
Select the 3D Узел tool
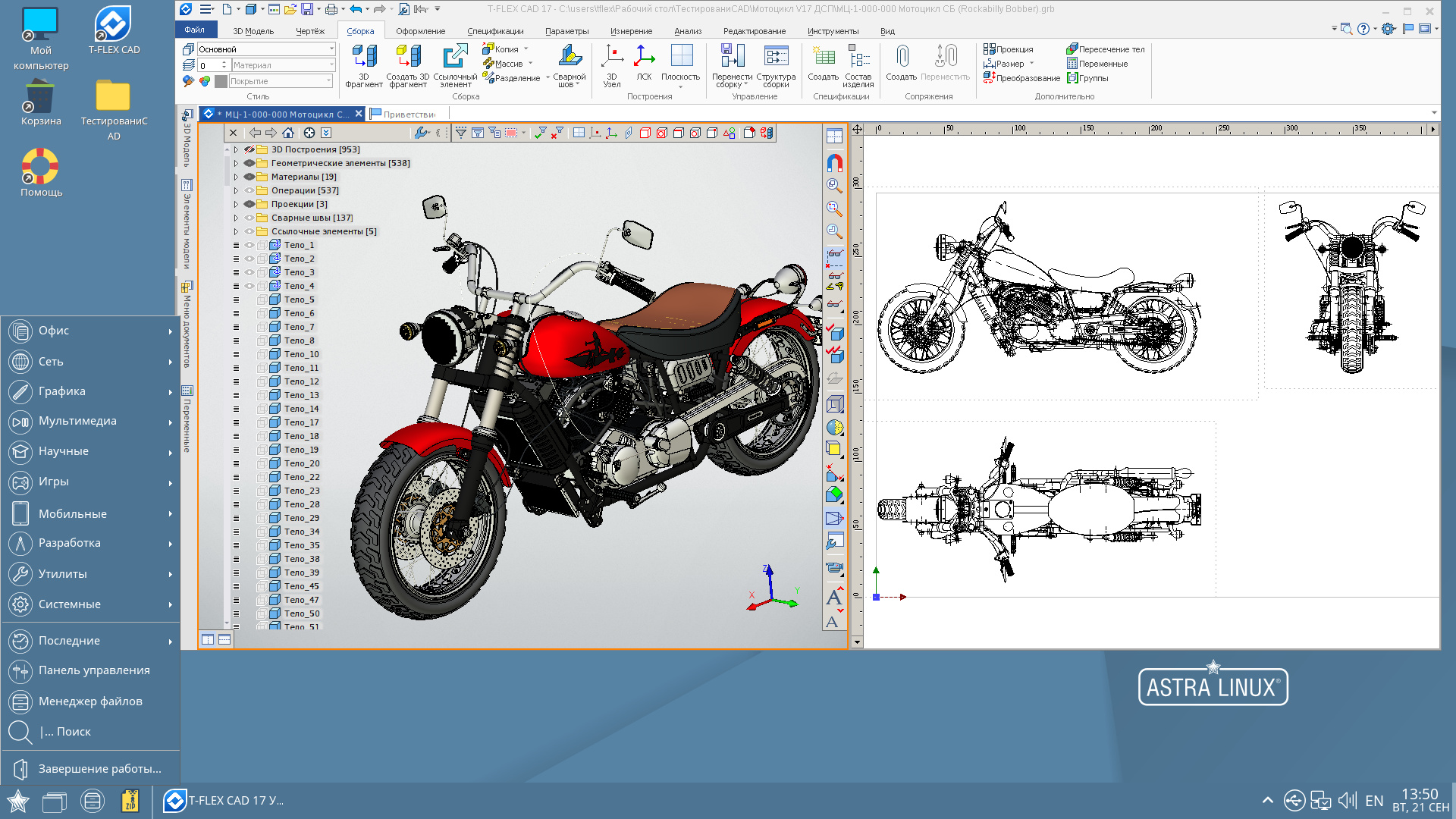612,57
